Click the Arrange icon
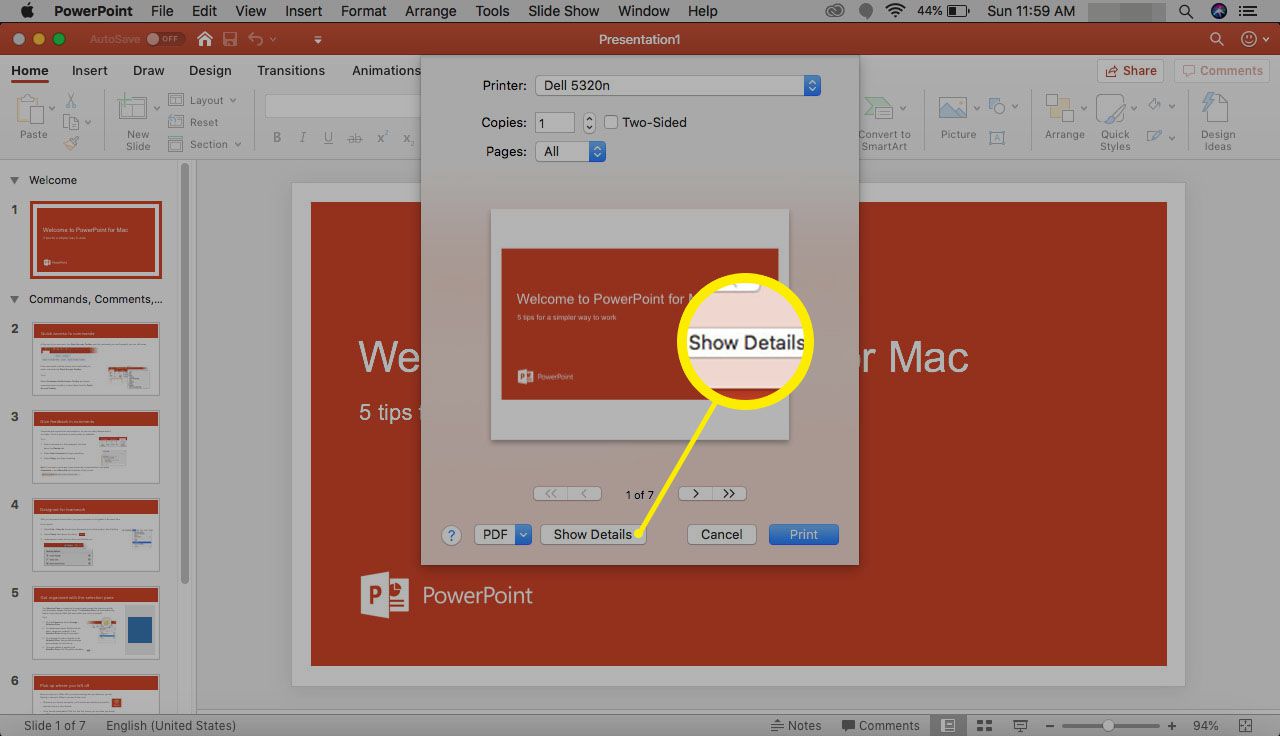Image resolution: width=1280 pixels, height=736 pixels. [1060, 110]
